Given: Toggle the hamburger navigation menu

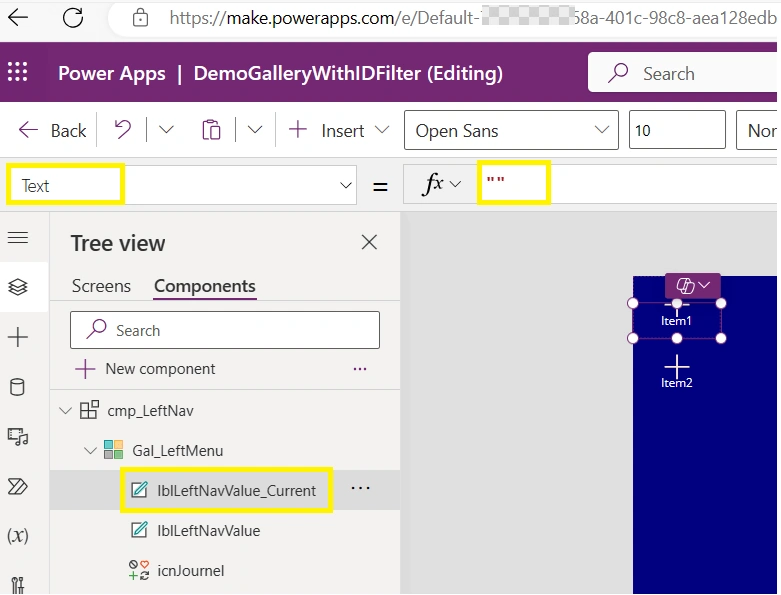Looking at the screenshot, I should point(18,238).
